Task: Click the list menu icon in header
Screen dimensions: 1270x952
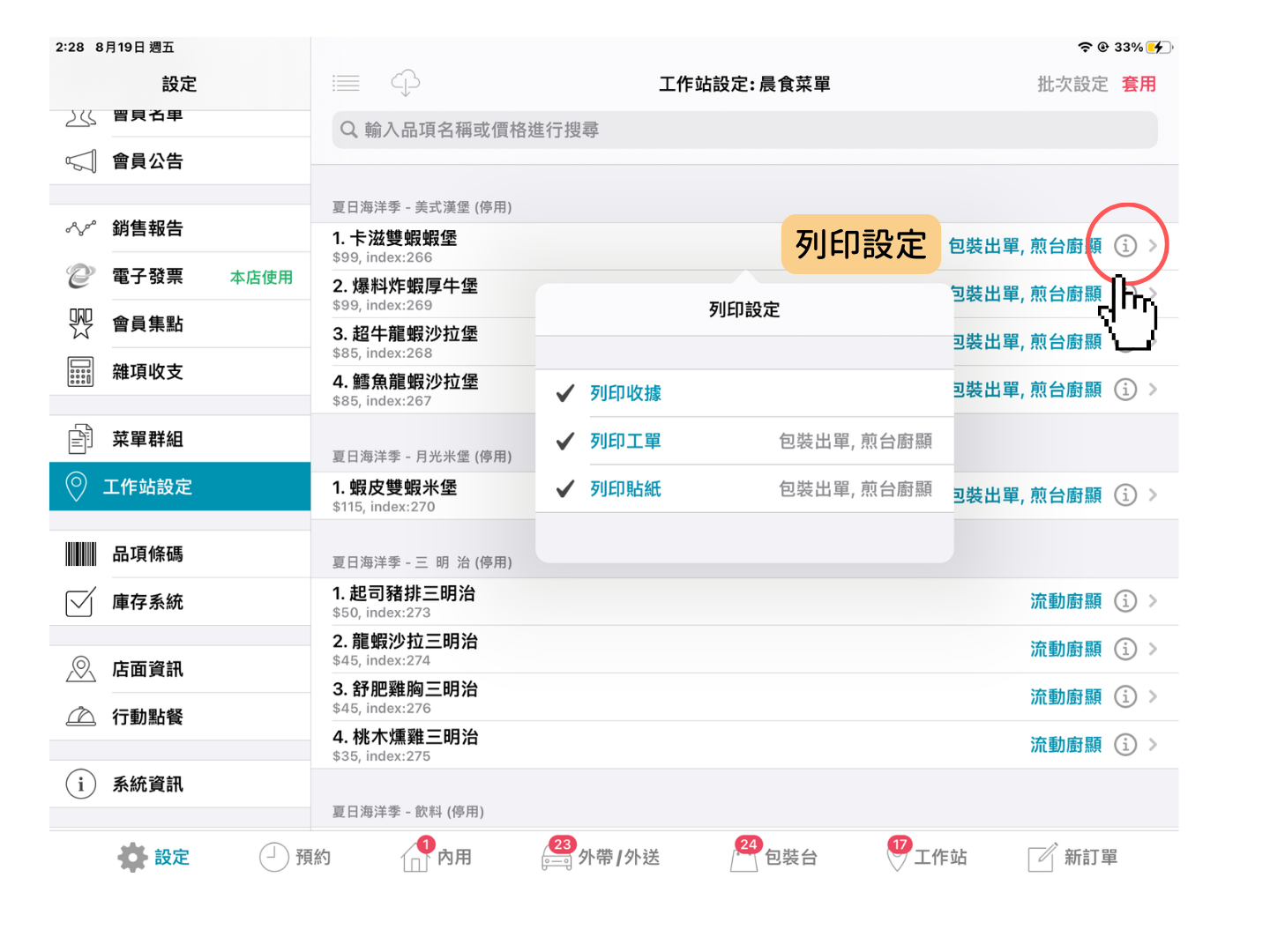Action: pyautogui.click(x=346, y=84)
